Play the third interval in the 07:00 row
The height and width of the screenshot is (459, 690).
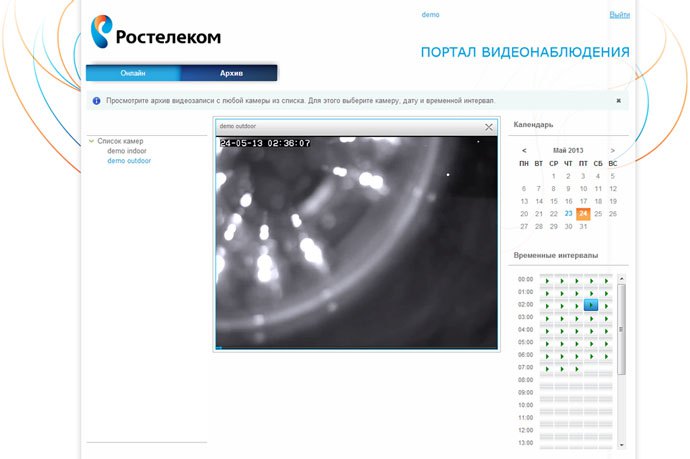tap(576, 369)
